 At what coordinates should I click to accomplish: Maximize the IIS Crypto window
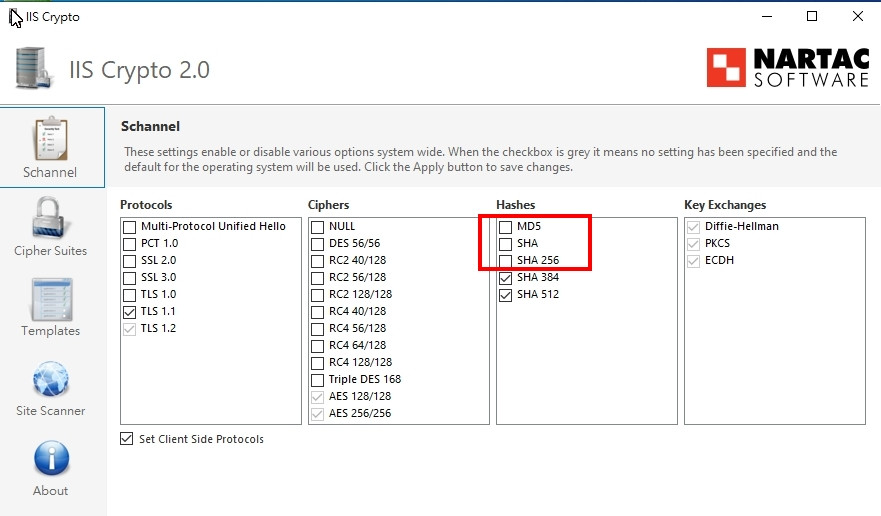pyautogui.click(x=812, y=16)
